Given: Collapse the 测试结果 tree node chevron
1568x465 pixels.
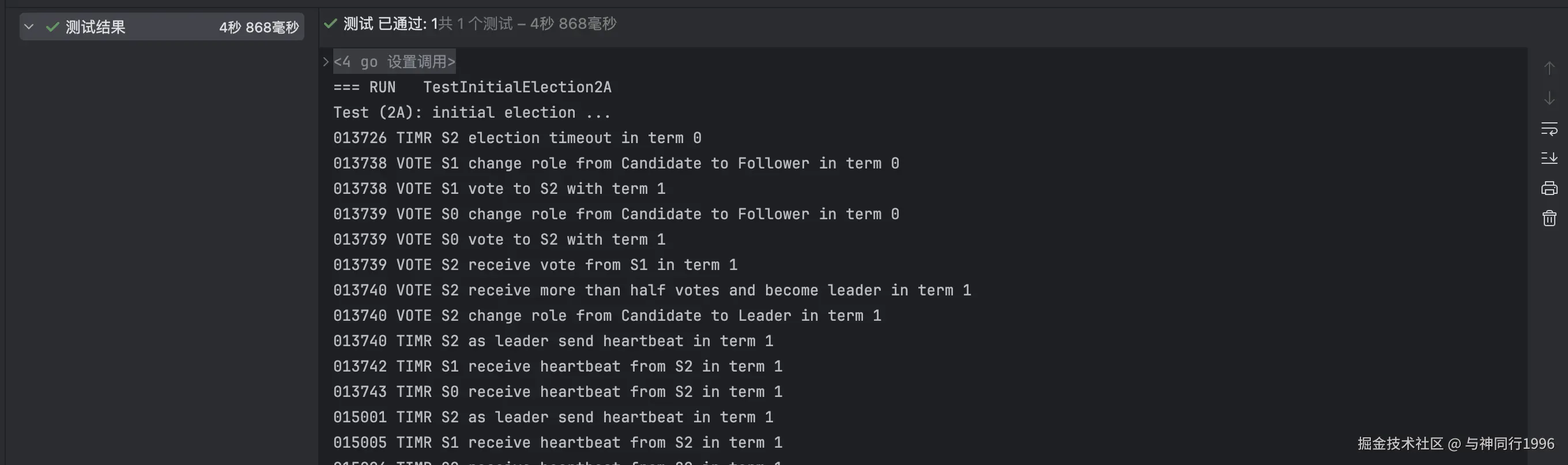Looking at the screenshot, I should point(29,27).
